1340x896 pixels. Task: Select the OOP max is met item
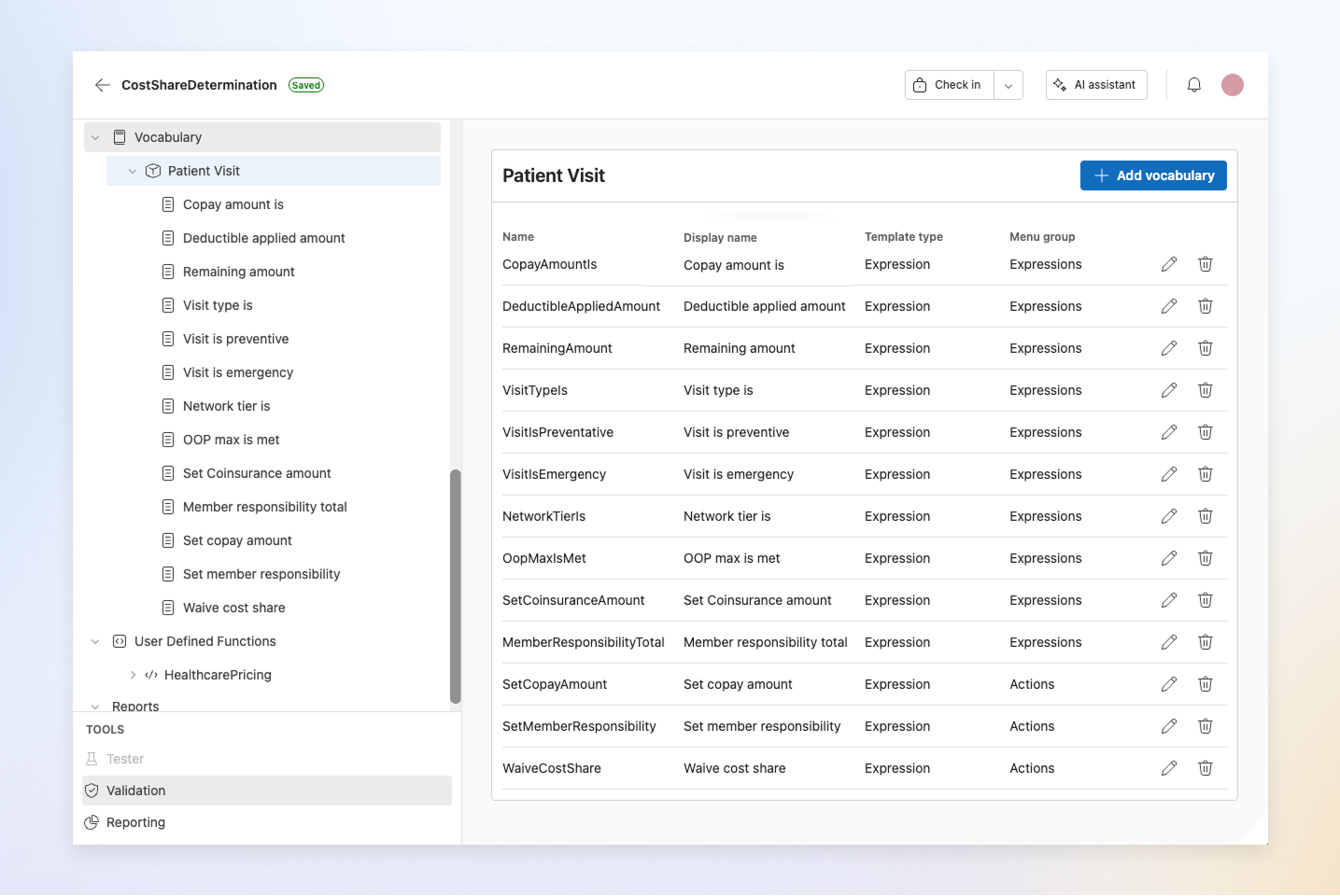tap(231, 439)
